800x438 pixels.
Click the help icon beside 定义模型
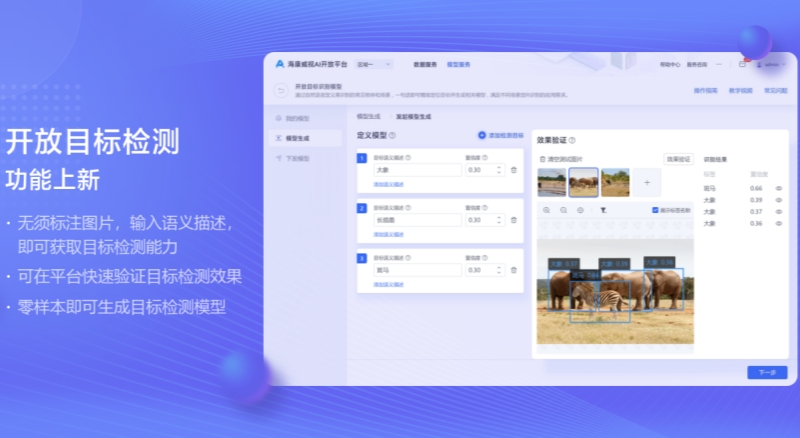click(392, 135)
